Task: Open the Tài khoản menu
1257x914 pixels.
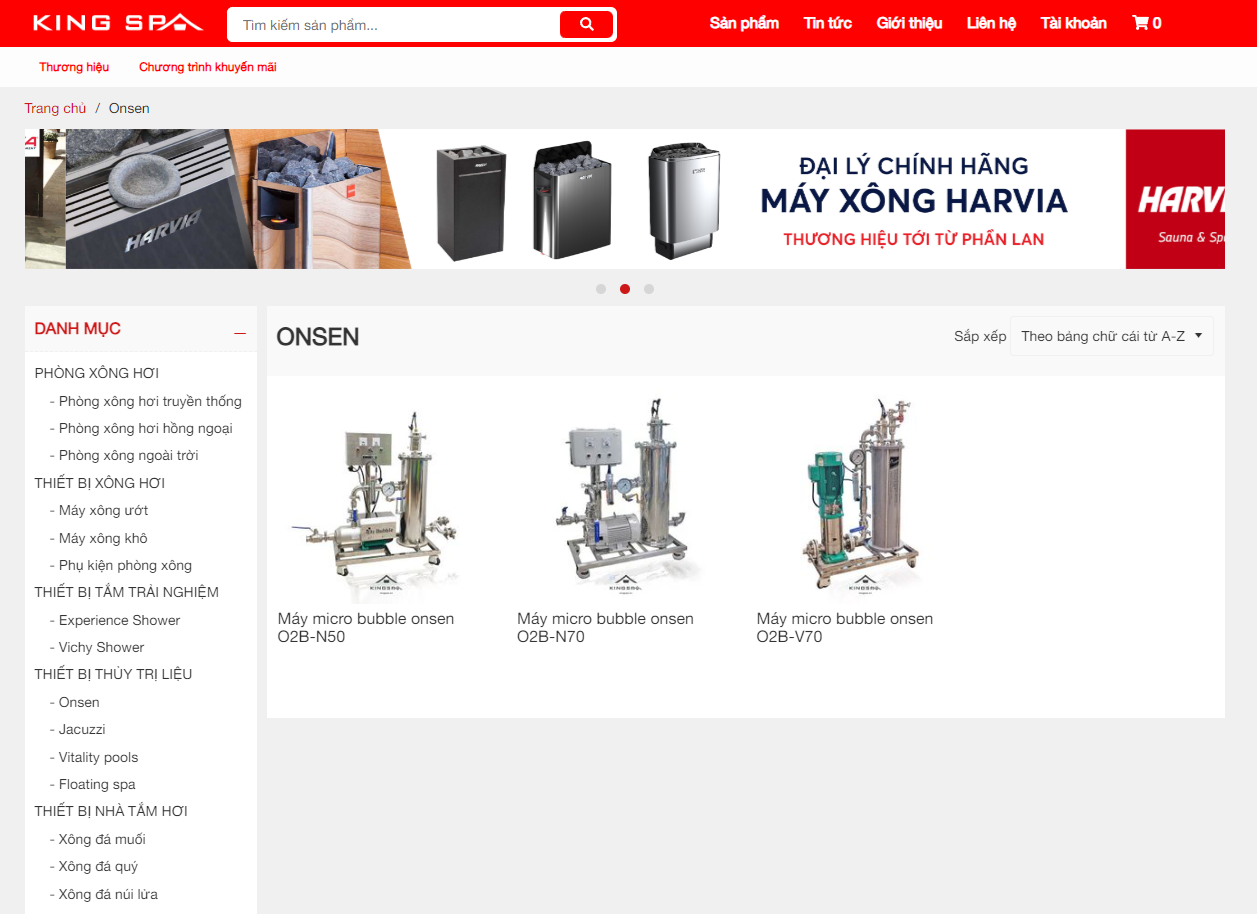Action: pos(1073,23)
